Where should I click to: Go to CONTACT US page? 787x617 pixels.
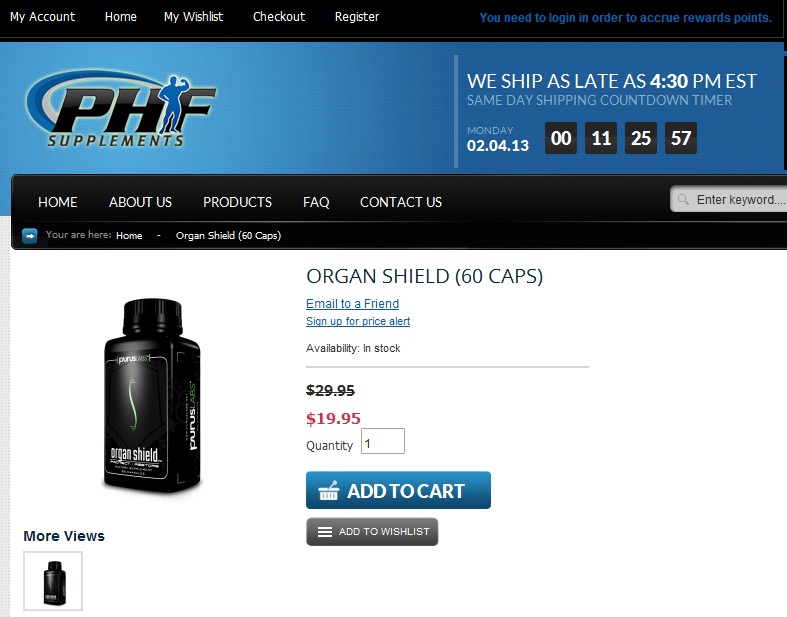[x=401, y=202]
